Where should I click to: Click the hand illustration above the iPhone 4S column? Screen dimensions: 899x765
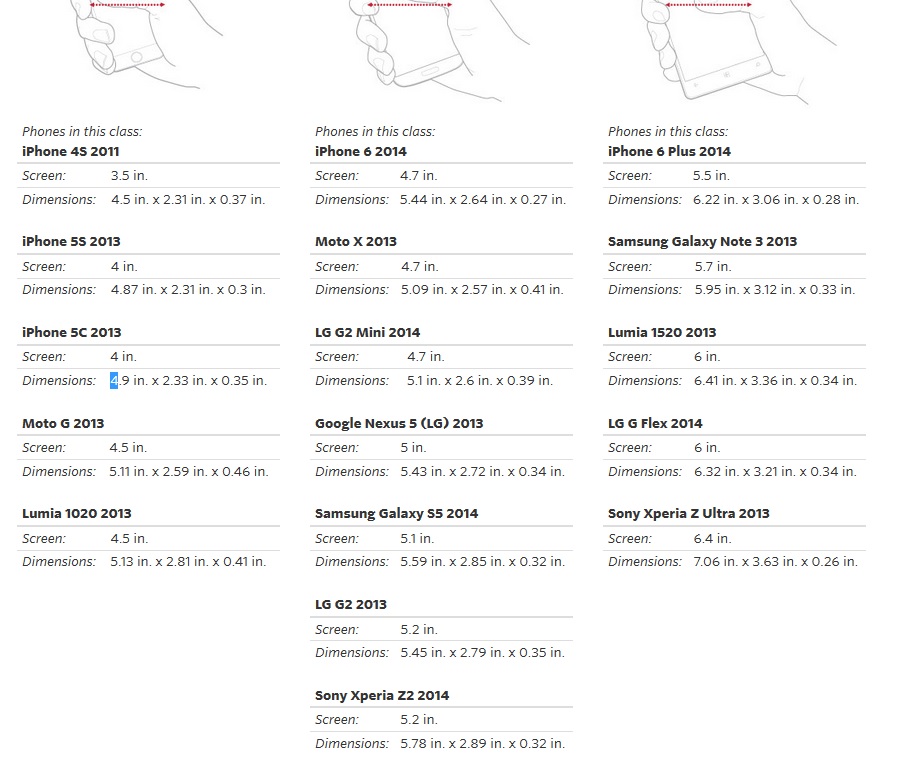pos(140,45)
